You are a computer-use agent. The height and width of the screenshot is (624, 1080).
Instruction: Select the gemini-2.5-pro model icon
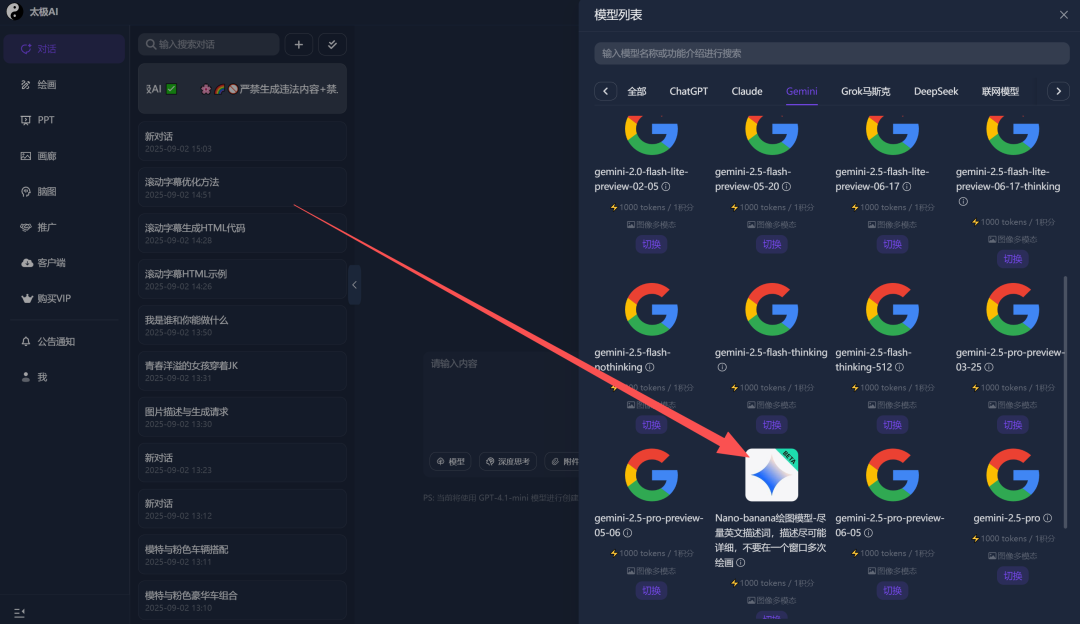1012,475
